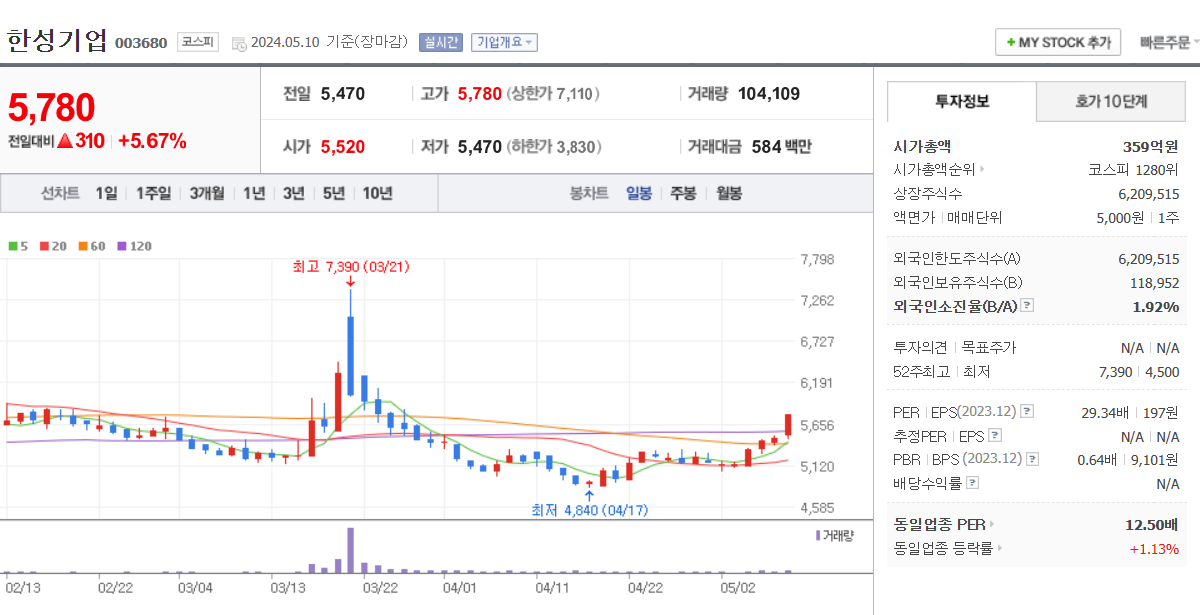The image size is (1201, 615).
Task: Click the purple 거래량 volume legend
Action: point(835,536)
